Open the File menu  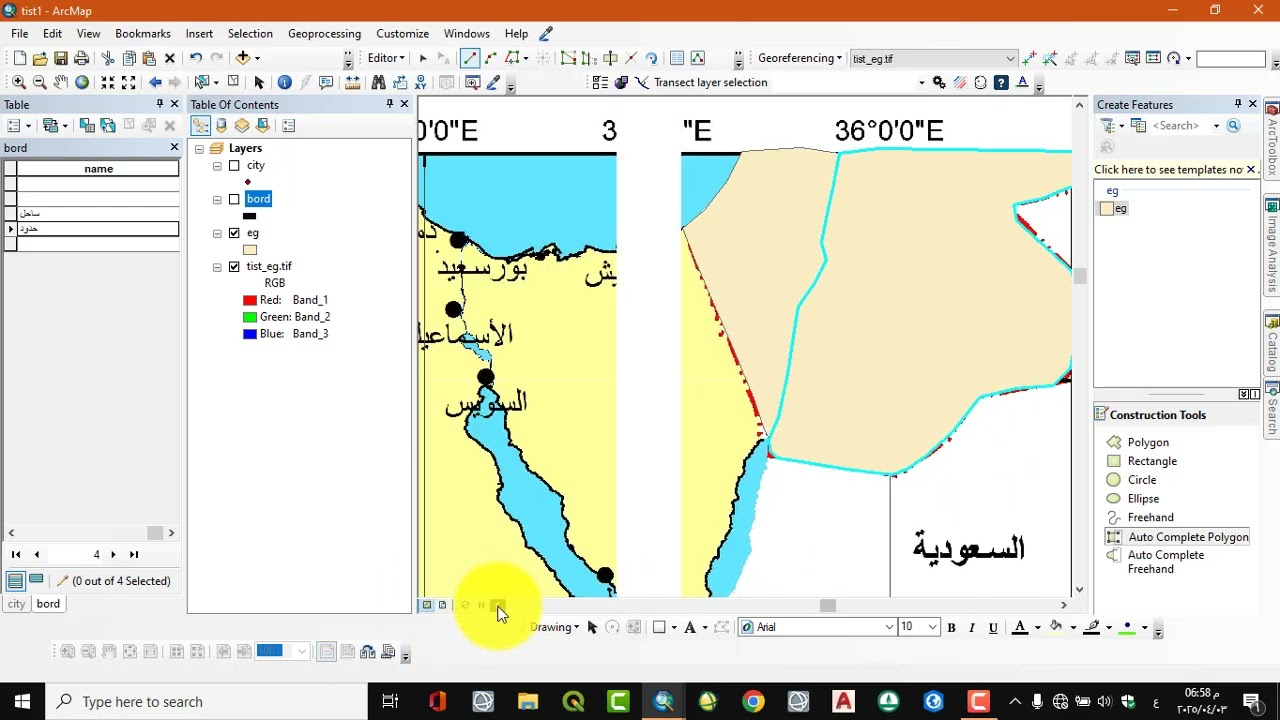(x=20, y=33)
